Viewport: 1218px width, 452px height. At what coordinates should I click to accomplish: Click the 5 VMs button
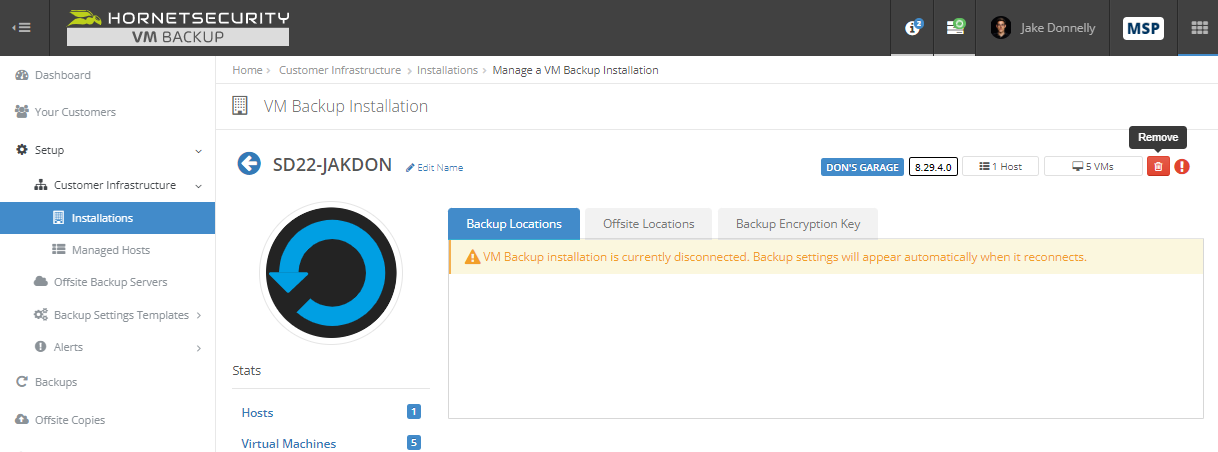[x=1092, y=167]
